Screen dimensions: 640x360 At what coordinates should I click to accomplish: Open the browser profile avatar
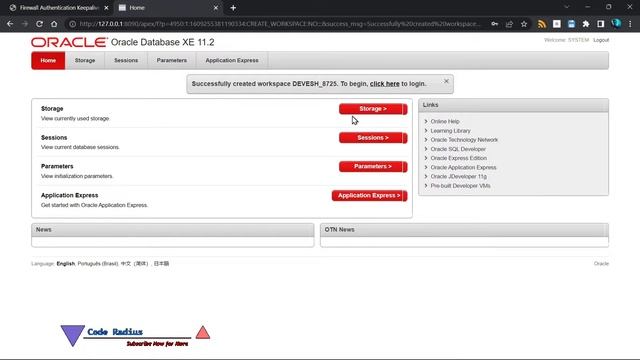coord(616,24)
